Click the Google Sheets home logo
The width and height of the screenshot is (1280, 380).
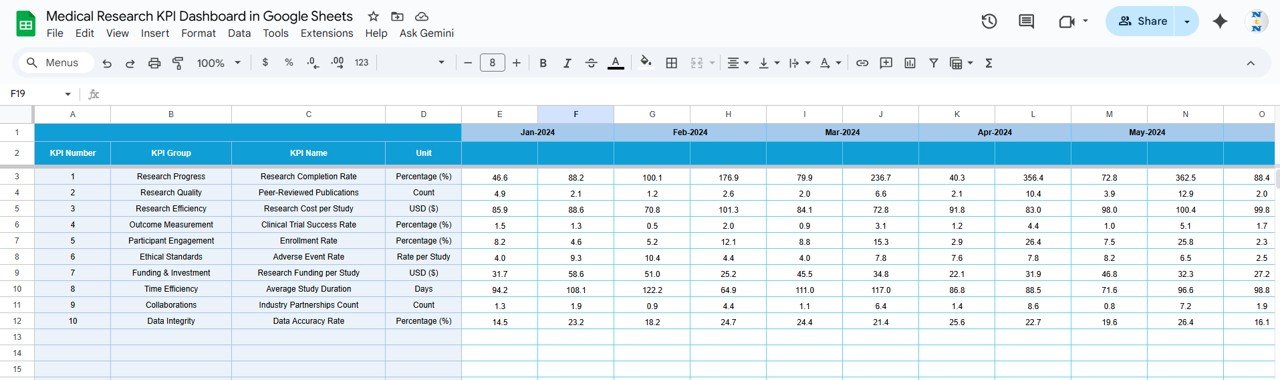(x=26, y=24)
